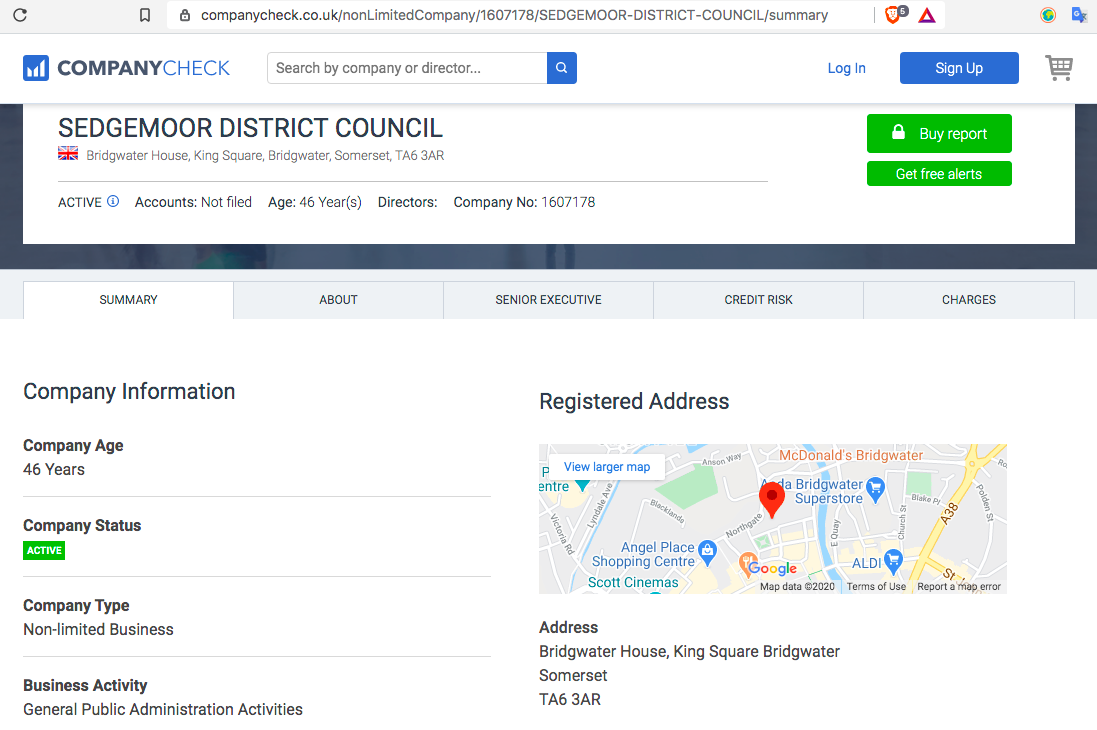The height and width of the screenshot is (730, 1097).
Task: Focus the company or director search field
Action: 406,68
